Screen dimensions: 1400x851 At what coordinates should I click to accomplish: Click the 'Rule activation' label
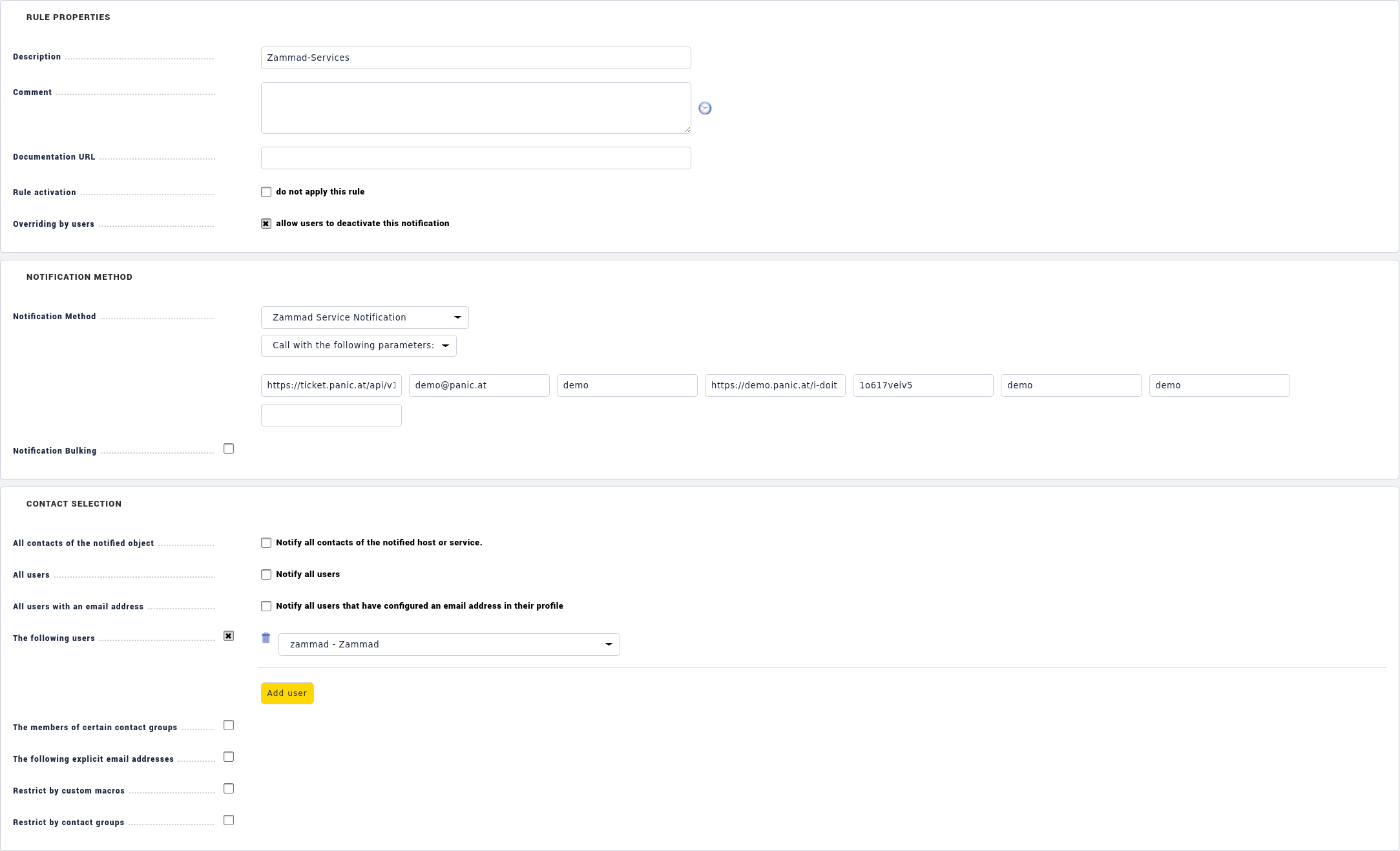tap(45, 193)
